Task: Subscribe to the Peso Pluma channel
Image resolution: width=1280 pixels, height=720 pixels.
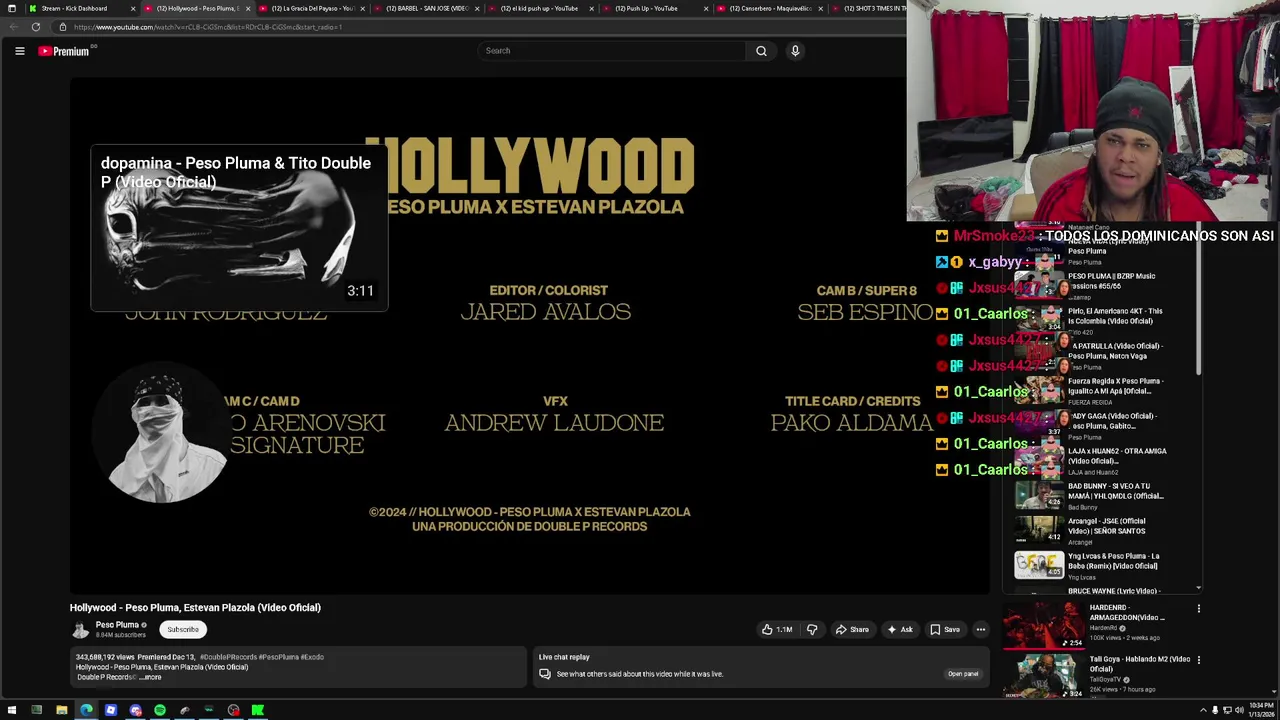Action: pos(183,629)
